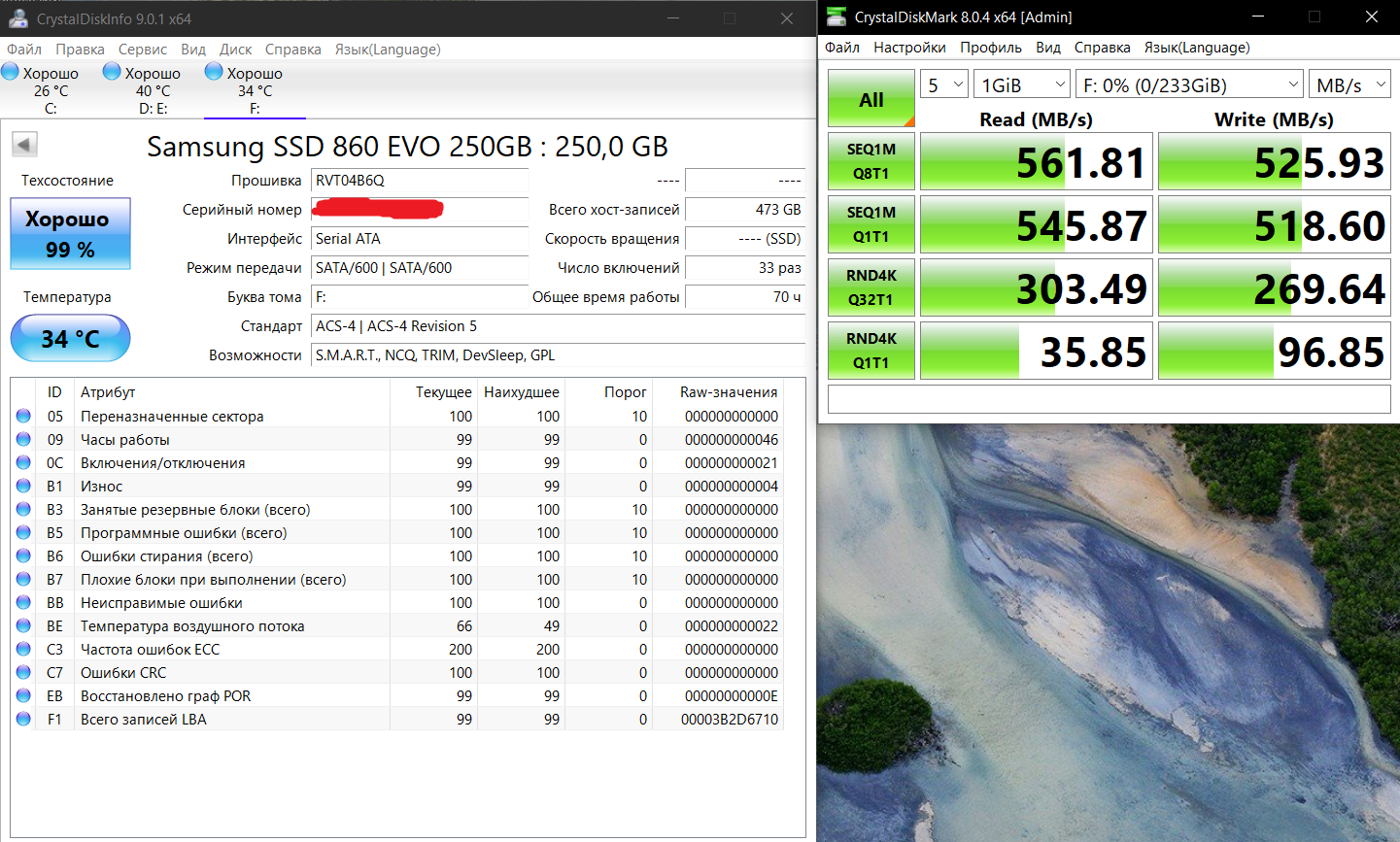Open Язык(Language) menu in CrystalDiskInfo
1400x842 pixels.
point(388,50)
